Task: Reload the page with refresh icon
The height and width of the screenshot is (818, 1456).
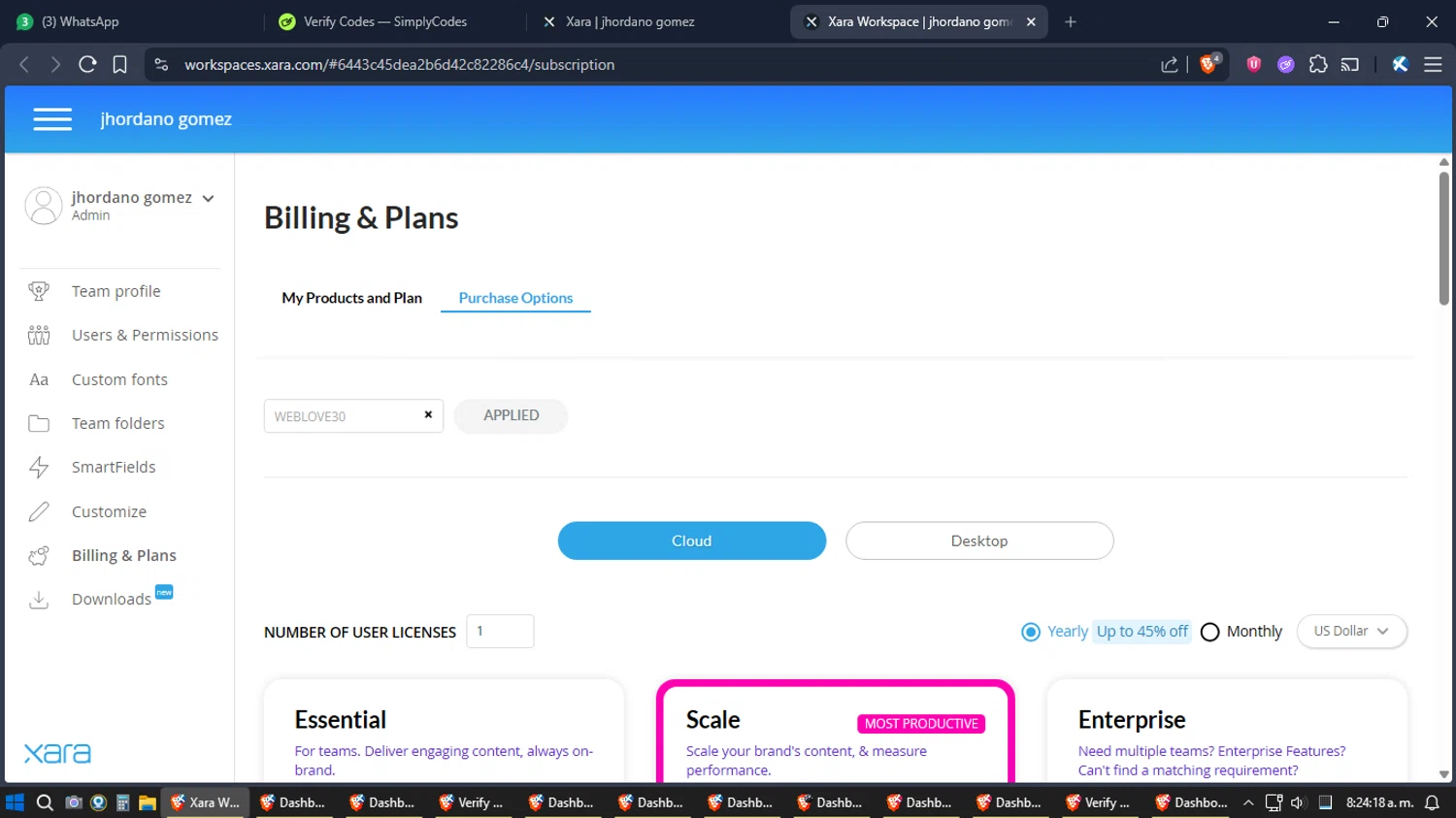Action: pyautogui.click(x=87, y=64)
